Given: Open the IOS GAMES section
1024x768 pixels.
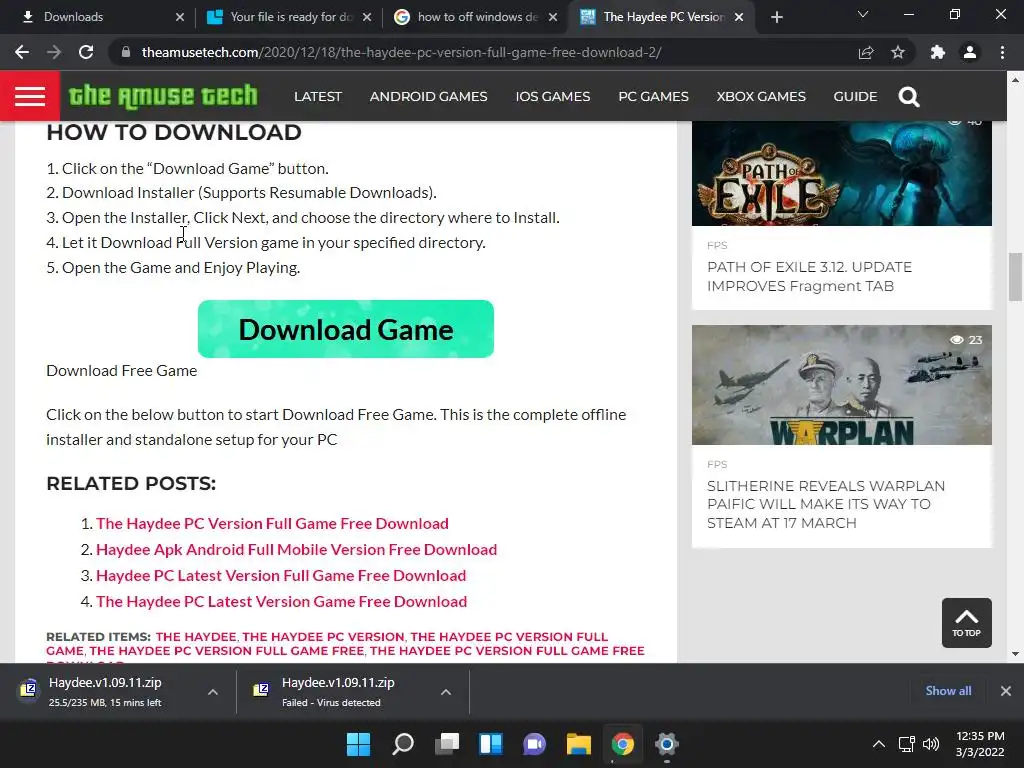Looking at the screenshot, I should (x=552, y=97).
